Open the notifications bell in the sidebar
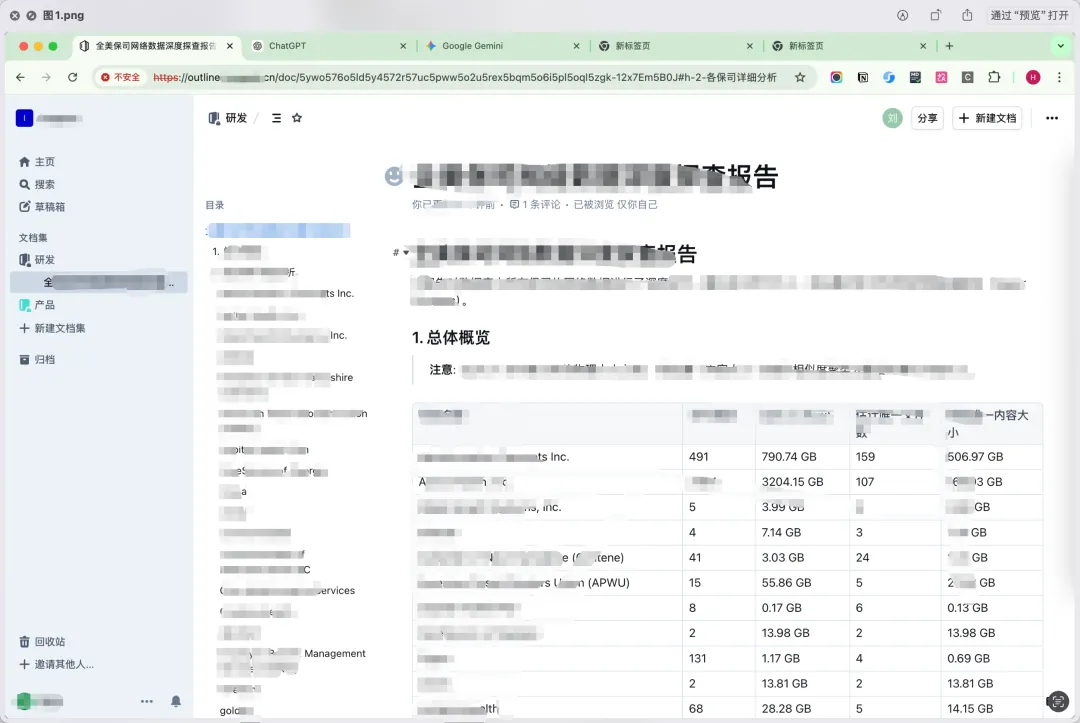This screenshot has height=723, width=1080. pos(176,701)
